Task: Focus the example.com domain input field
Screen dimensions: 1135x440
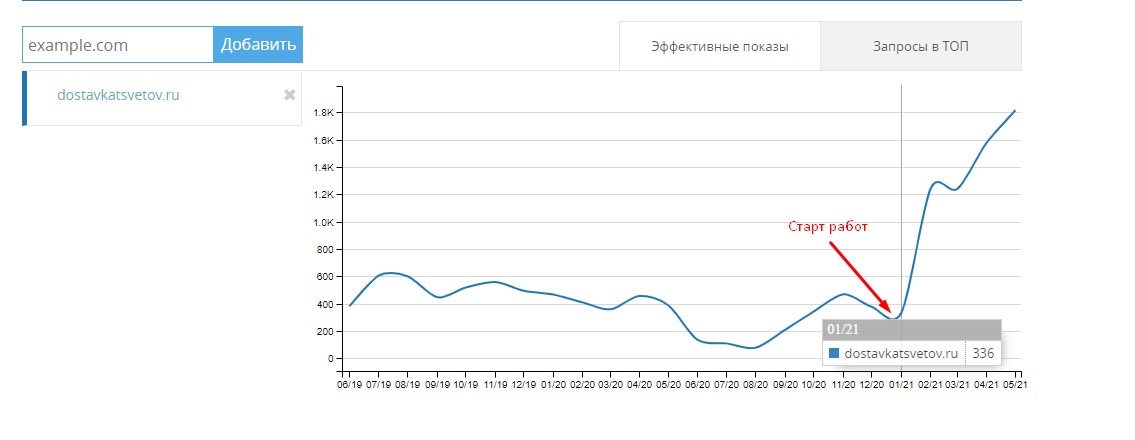Action: [x=118, y=45]
